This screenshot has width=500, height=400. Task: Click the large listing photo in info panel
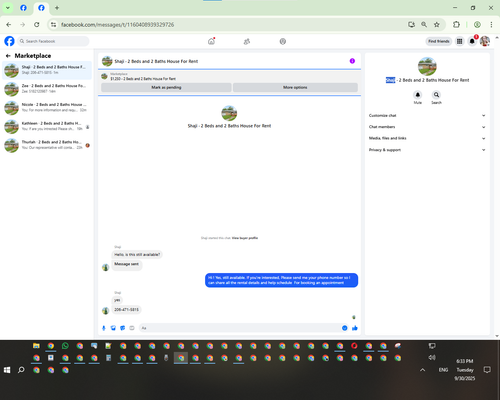(427, 66)
